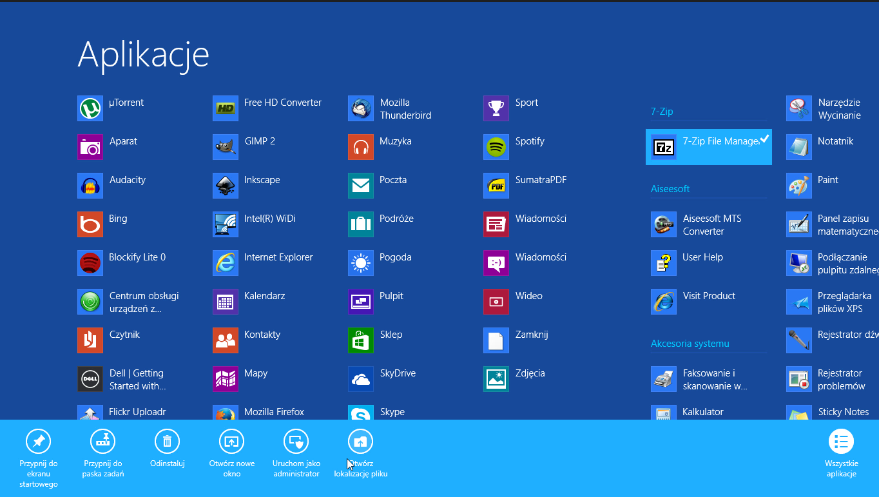Open the Podróże travel app
This screenshot has height=497, width=879.
tap(360, 224)
